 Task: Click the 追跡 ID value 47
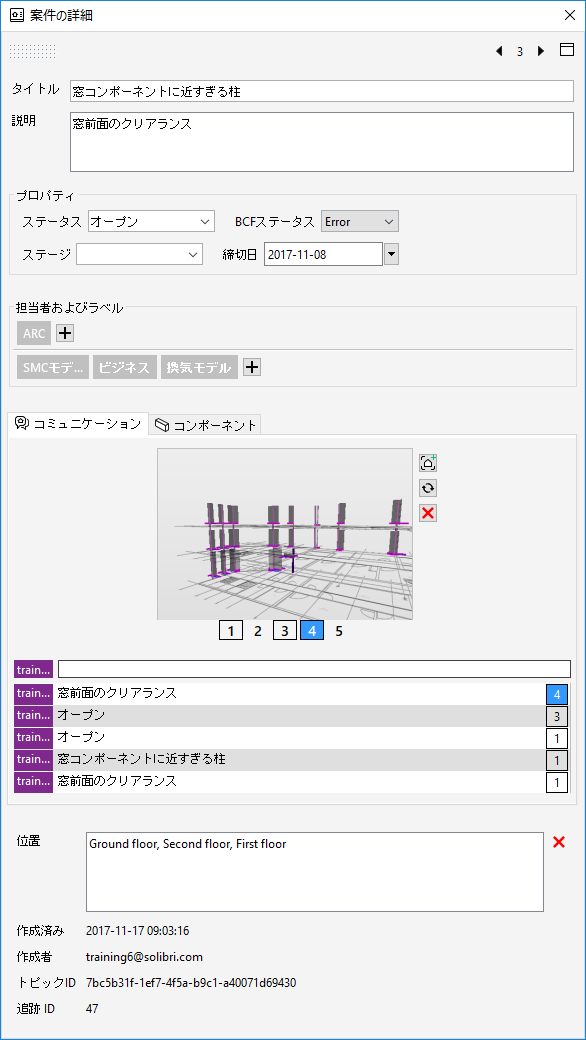click(x=93, y=1009)
